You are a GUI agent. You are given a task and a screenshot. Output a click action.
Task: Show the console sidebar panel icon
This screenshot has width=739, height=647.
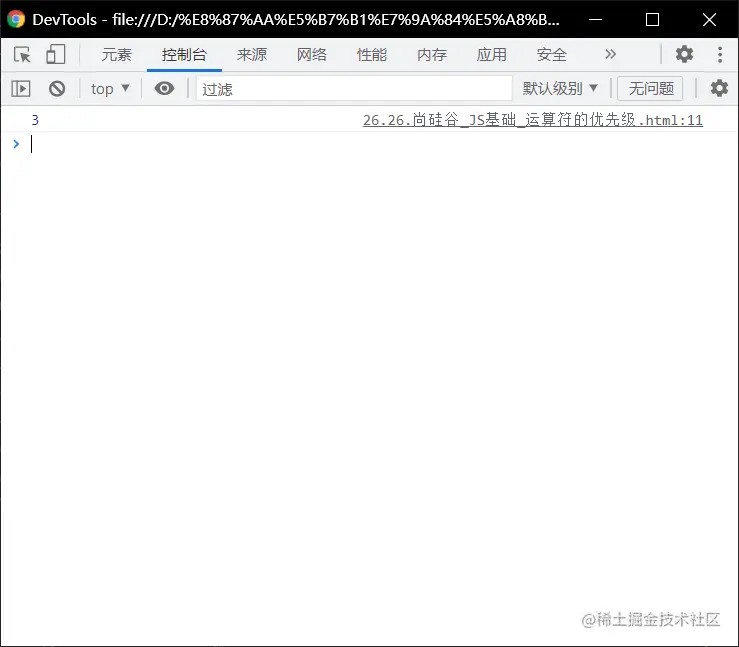(x=21, y=89)
